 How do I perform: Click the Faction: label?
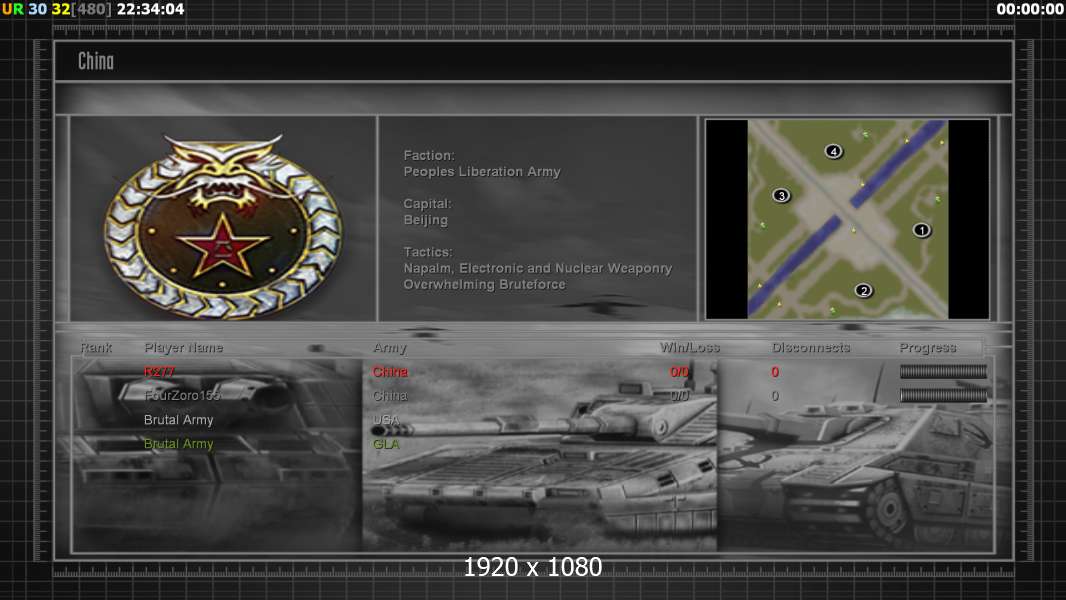point(429,156)
